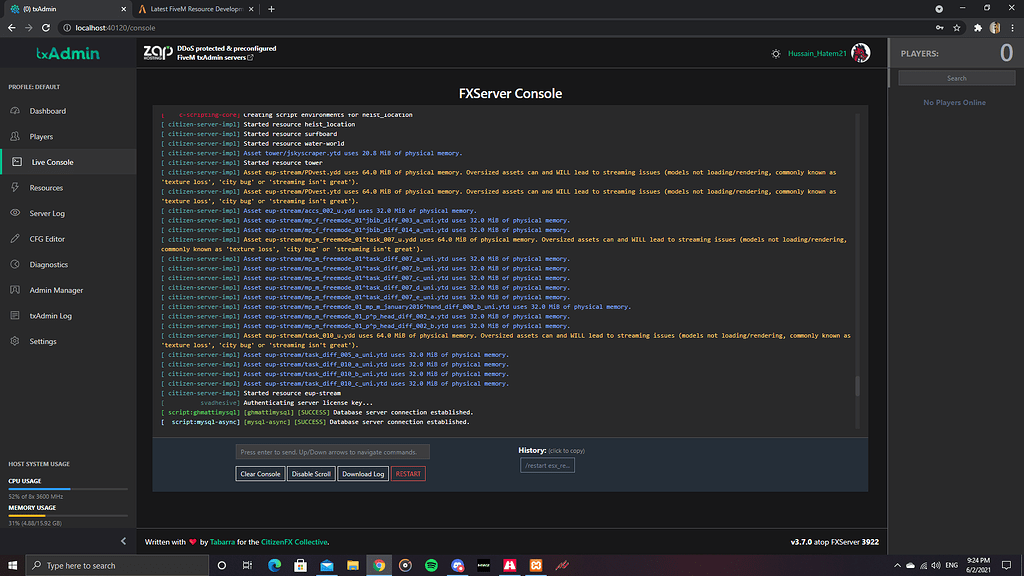Go to the Players page
The width and height of the screenshot is (1024, 576).
41,137
